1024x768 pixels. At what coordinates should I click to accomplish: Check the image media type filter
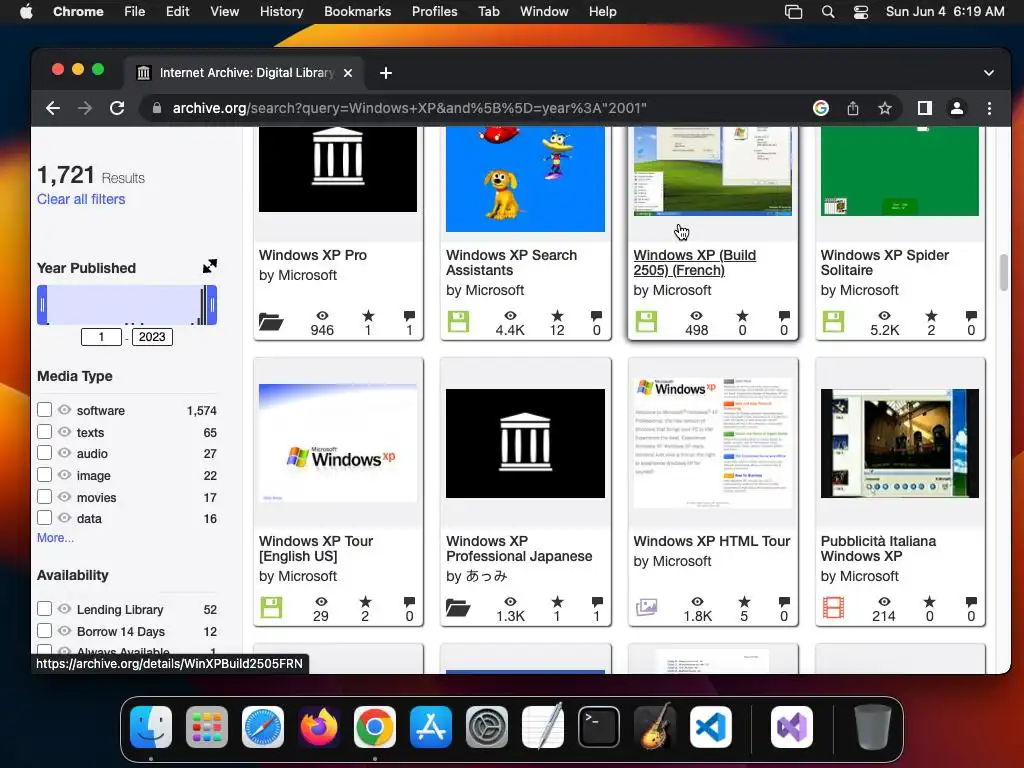(44, 475)
